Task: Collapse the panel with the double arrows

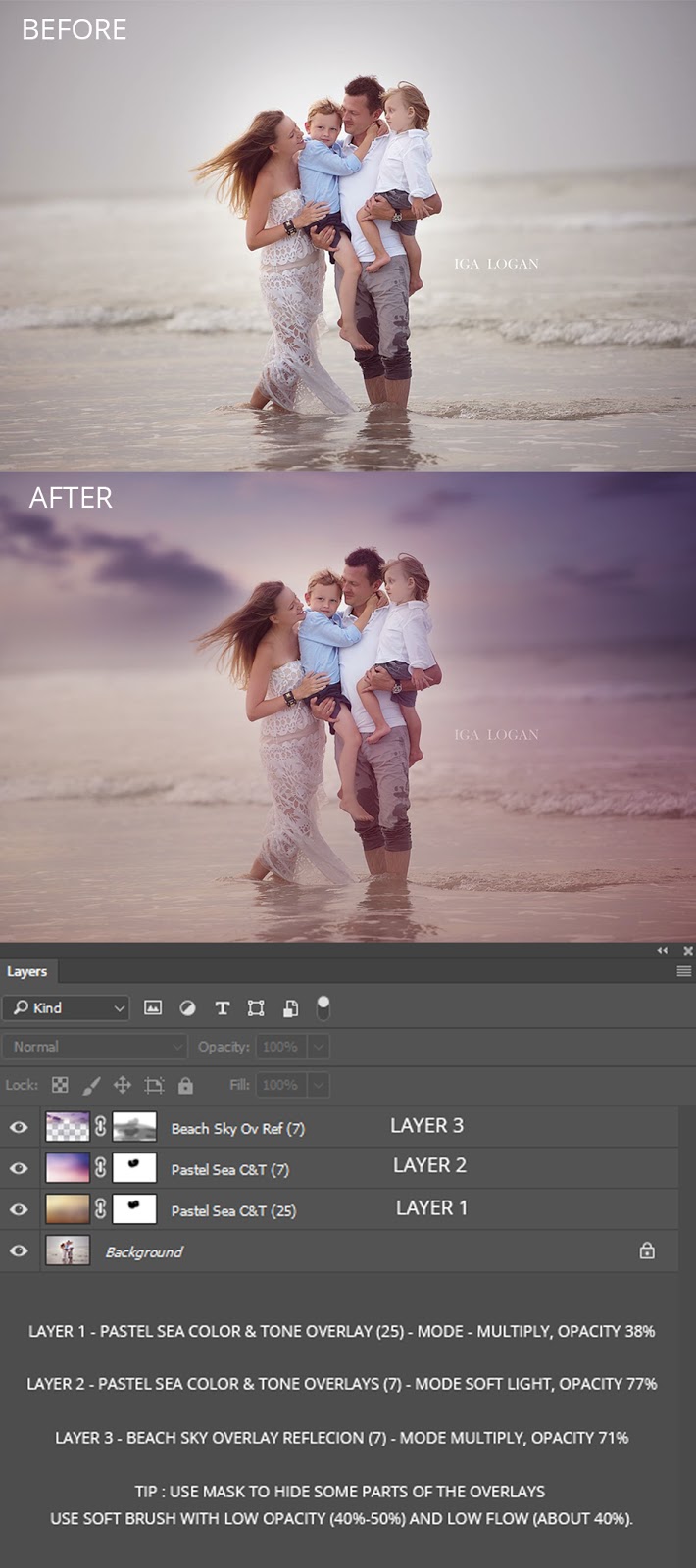Action: point(663,951)
